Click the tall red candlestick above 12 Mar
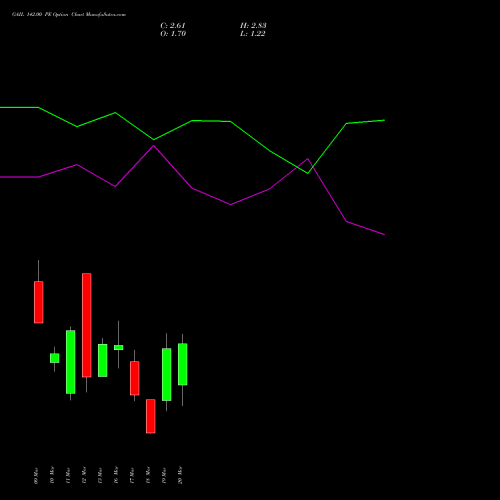Viewport: 500px width, 500px height. click(x=87, y=325)
